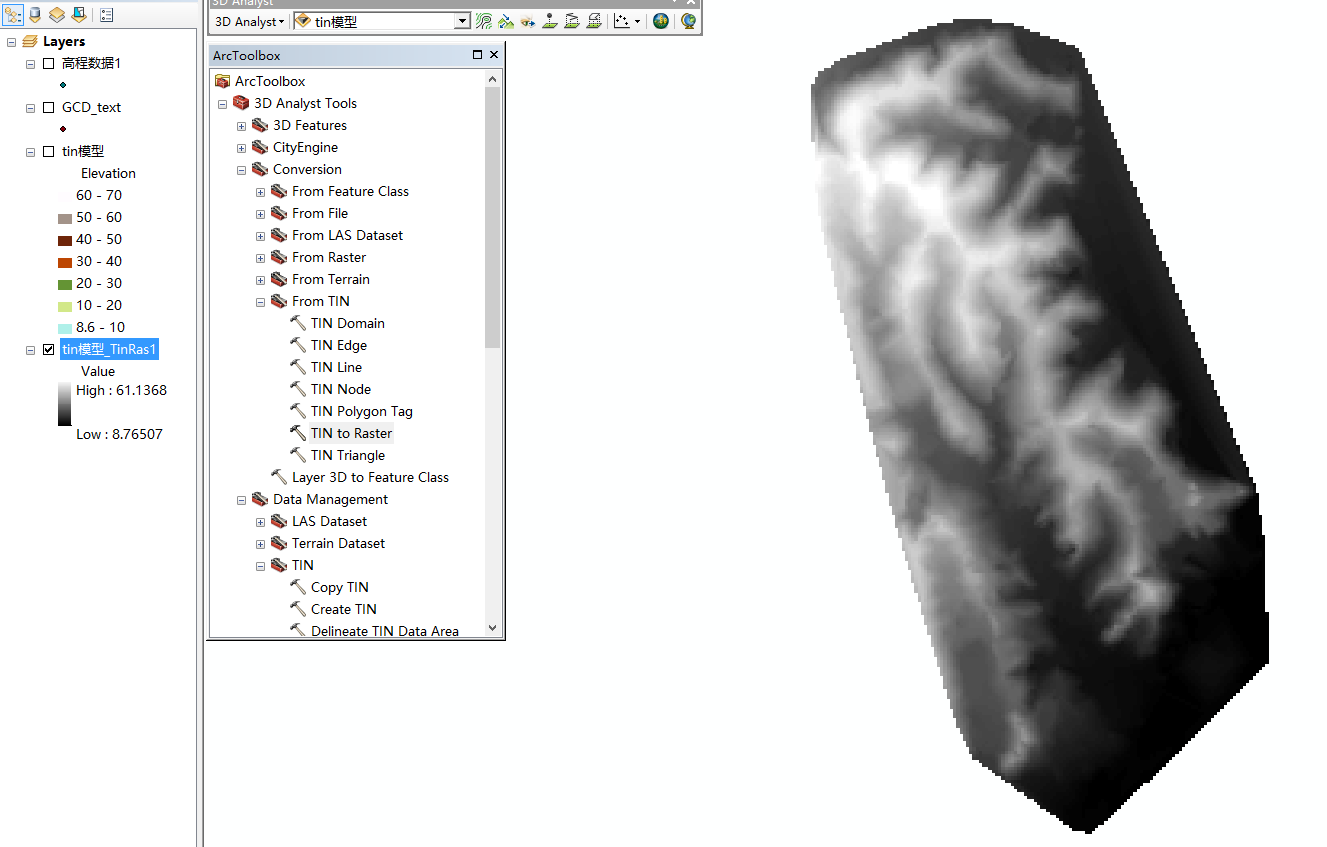
Task: Enable the 高程数据1 layer checkbox
Action: [x=48, y=63]
